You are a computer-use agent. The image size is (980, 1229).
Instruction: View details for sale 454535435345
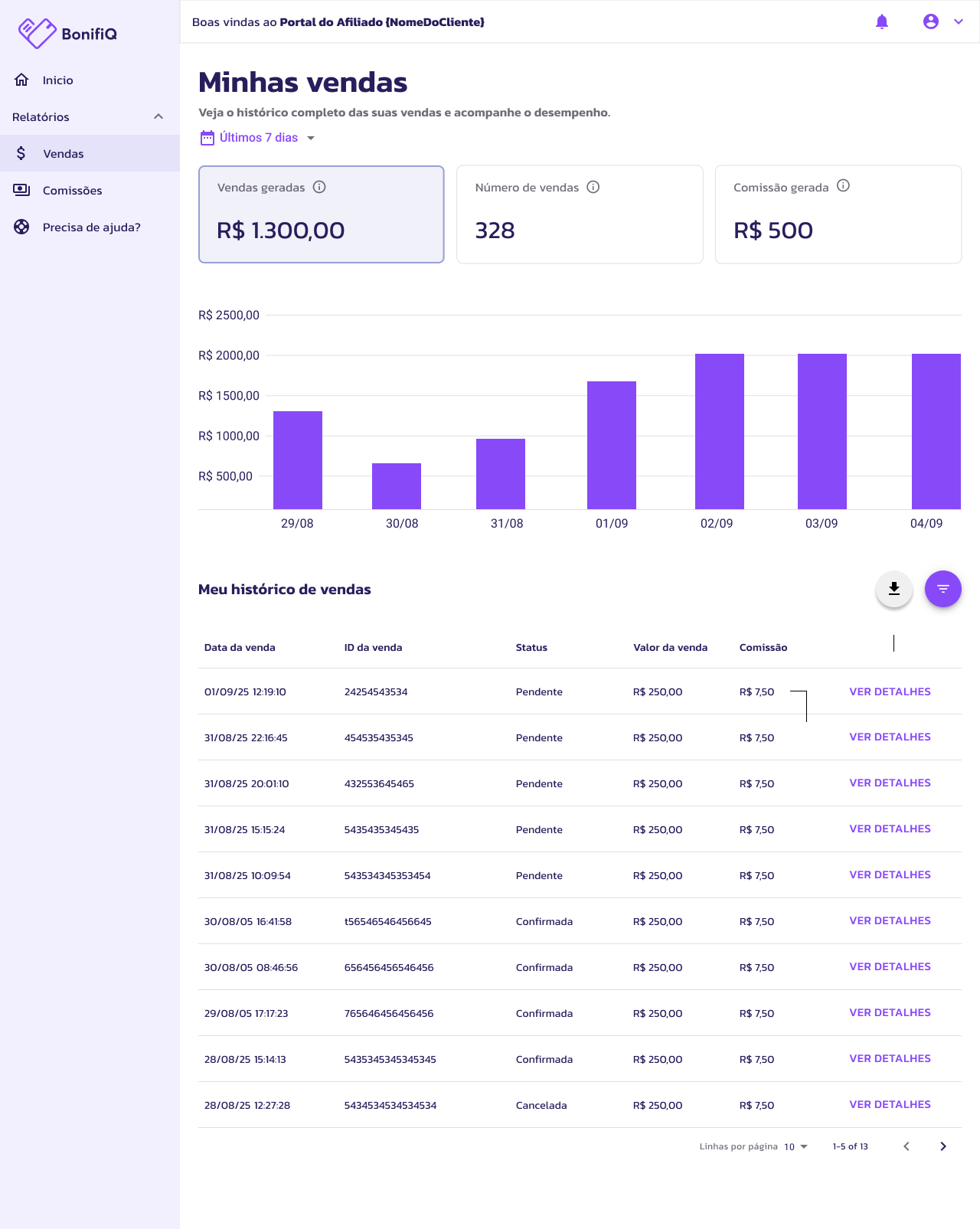[890, 737]
